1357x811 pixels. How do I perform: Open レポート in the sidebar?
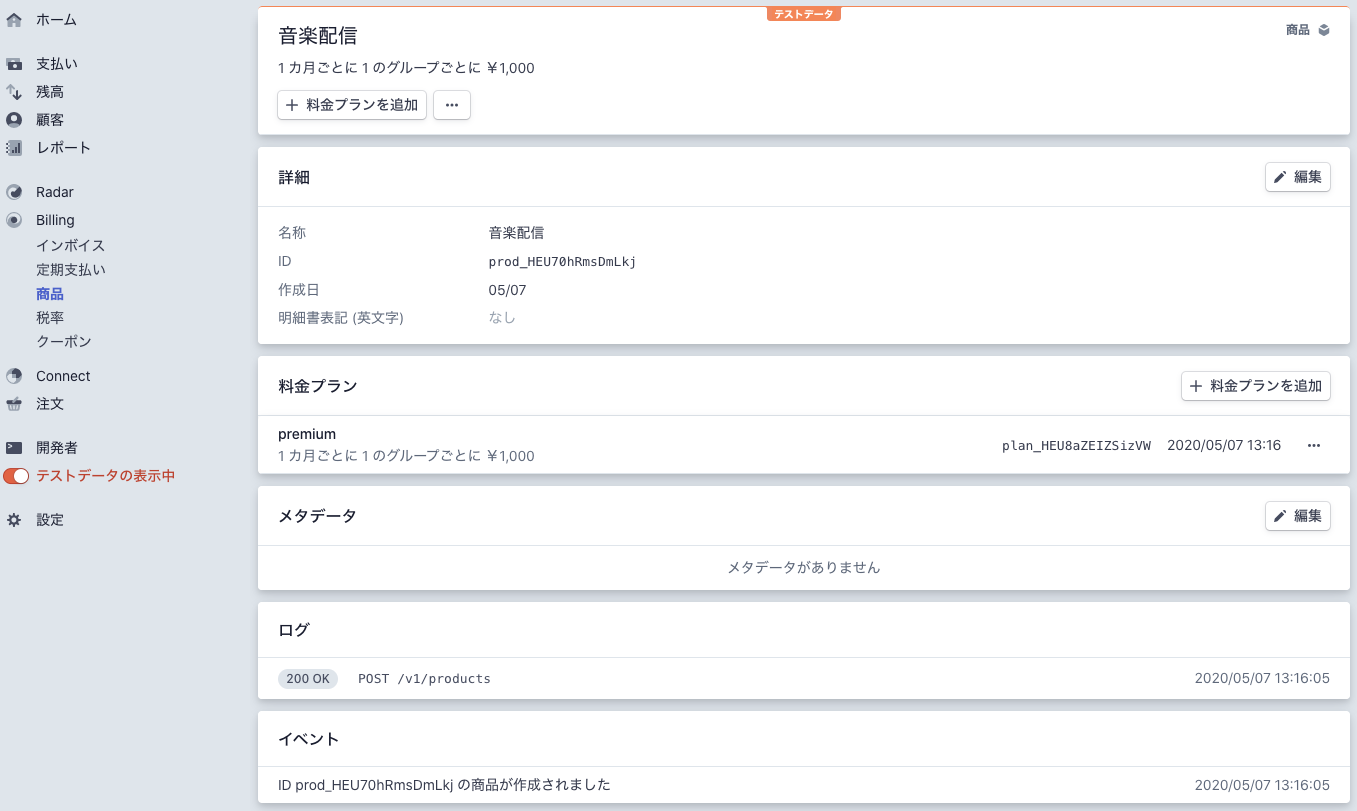(x=63, y=148)
